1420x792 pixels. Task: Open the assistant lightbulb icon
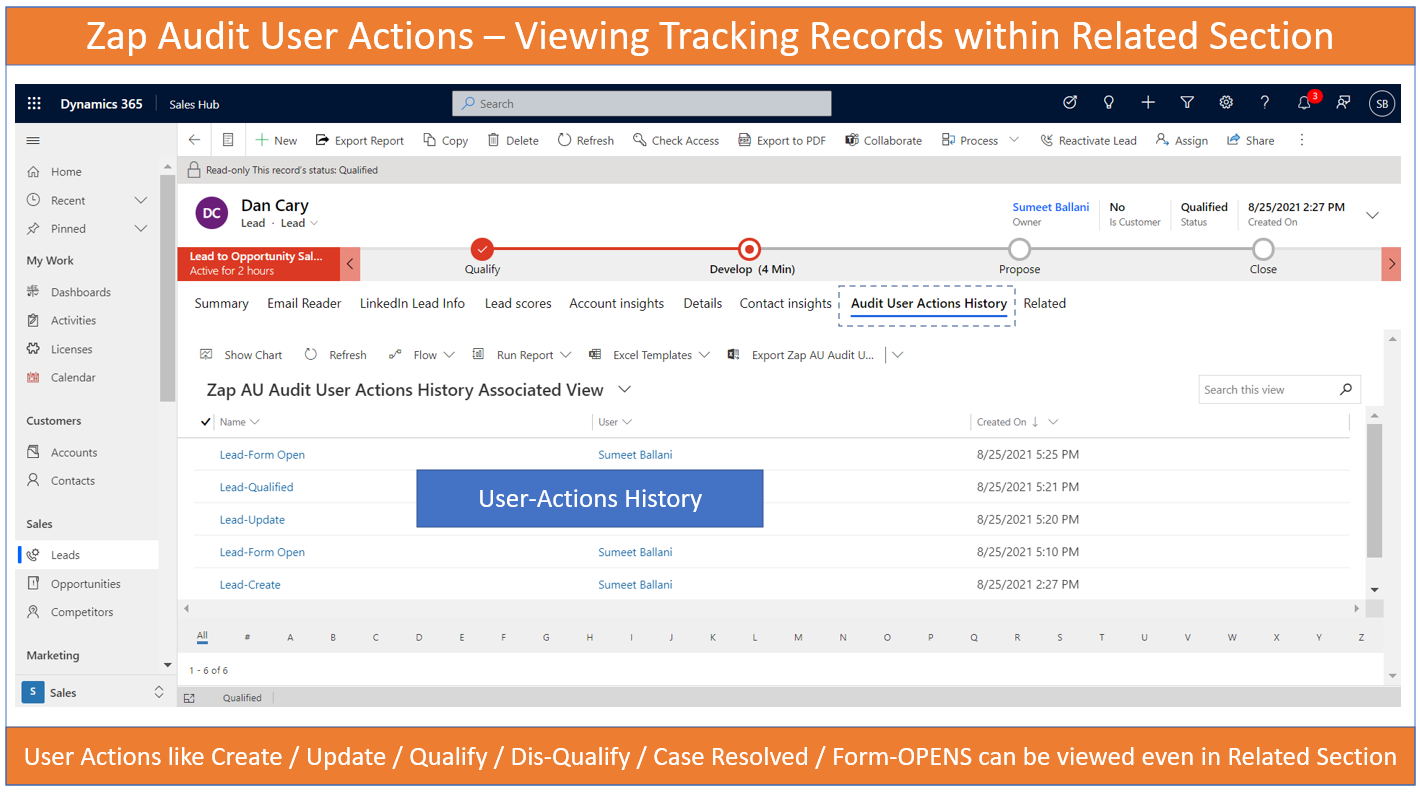1109,102
